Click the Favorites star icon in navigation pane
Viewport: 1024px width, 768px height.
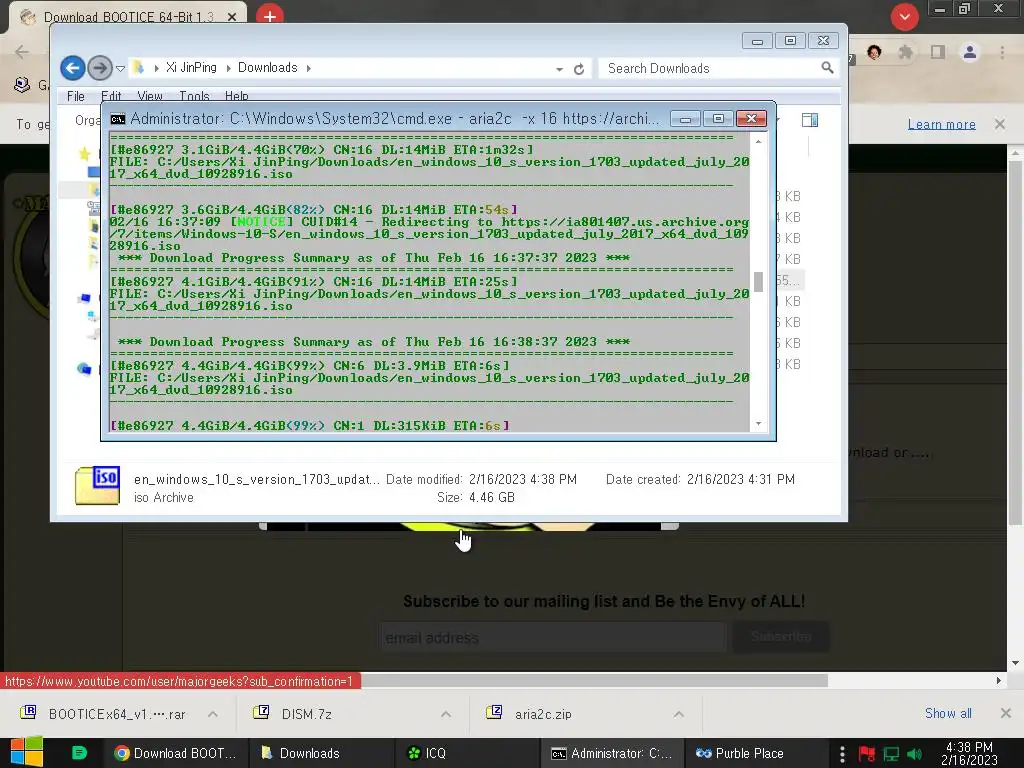(84, 153)
